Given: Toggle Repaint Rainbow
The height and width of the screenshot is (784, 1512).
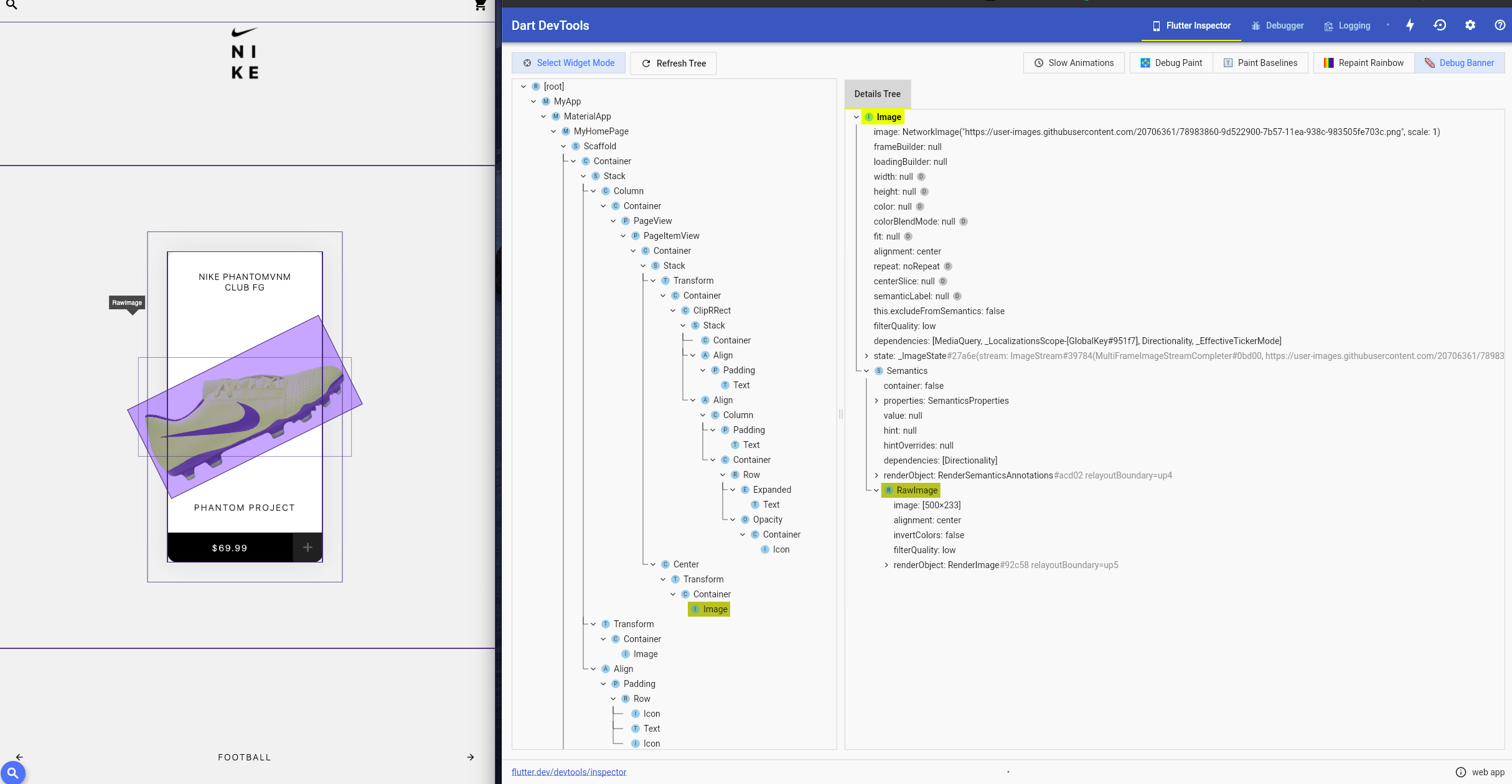Looking at the screenshot, I should (1363, 63).
